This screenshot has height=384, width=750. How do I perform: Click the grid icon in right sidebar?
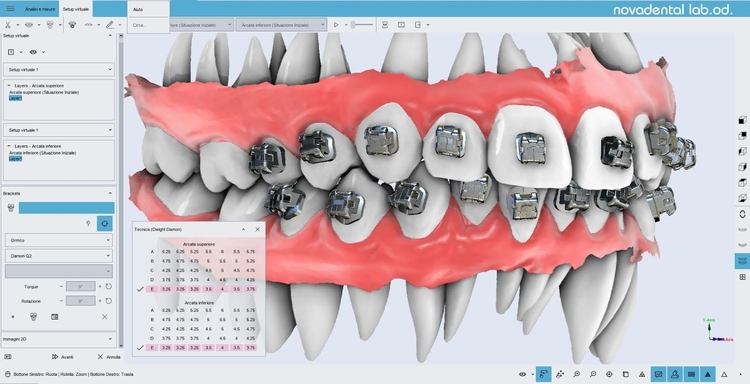pyautogui.click(x=742, y=277)
